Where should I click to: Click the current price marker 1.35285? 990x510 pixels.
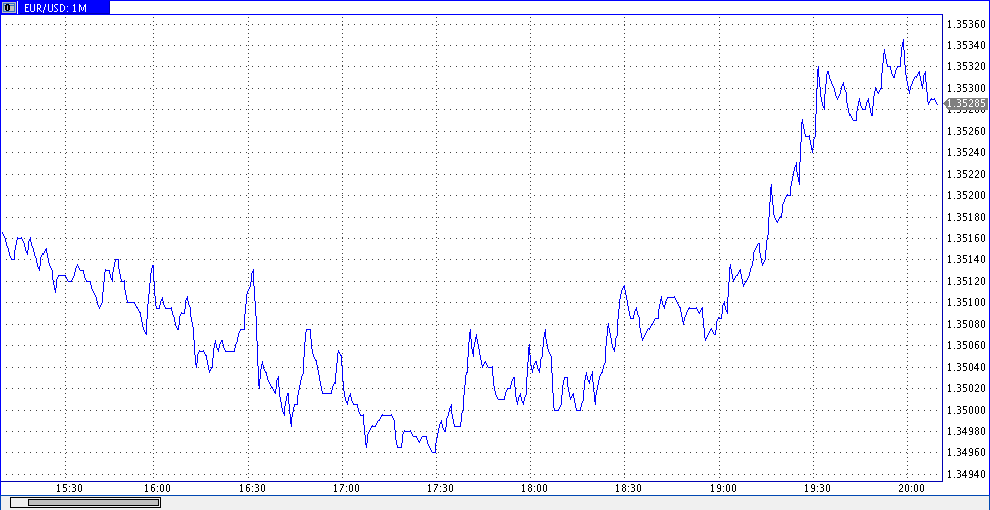(966, 104)
